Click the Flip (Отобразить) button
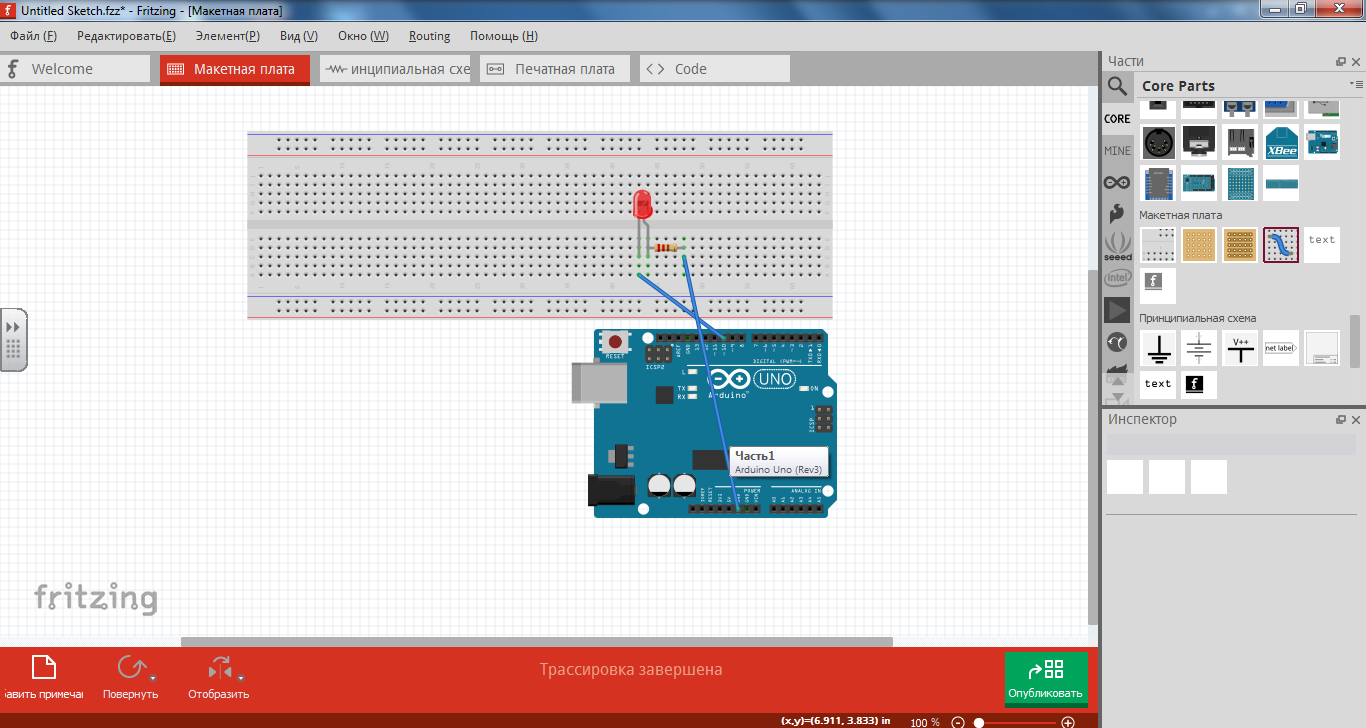 pyautogui.click(x=218, y=676)
